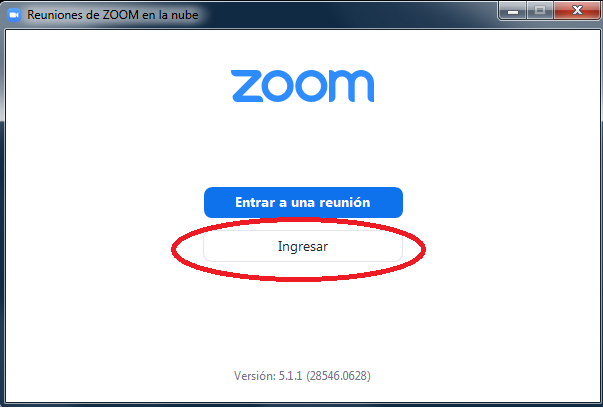Join a meeting via Entrar a una reunión
603x408 pixels.
pyautogui.click(x=303, y=203)
